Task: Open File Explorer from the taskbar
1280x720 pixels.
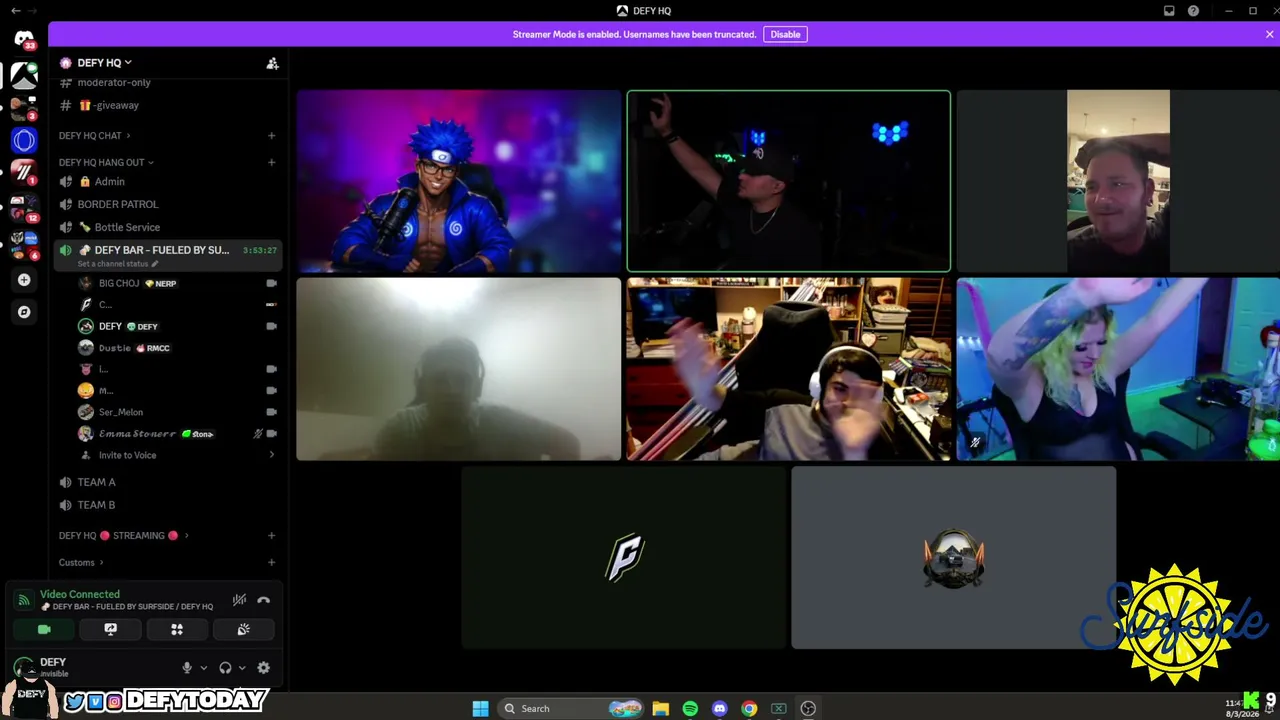Action: coord(660,708)
